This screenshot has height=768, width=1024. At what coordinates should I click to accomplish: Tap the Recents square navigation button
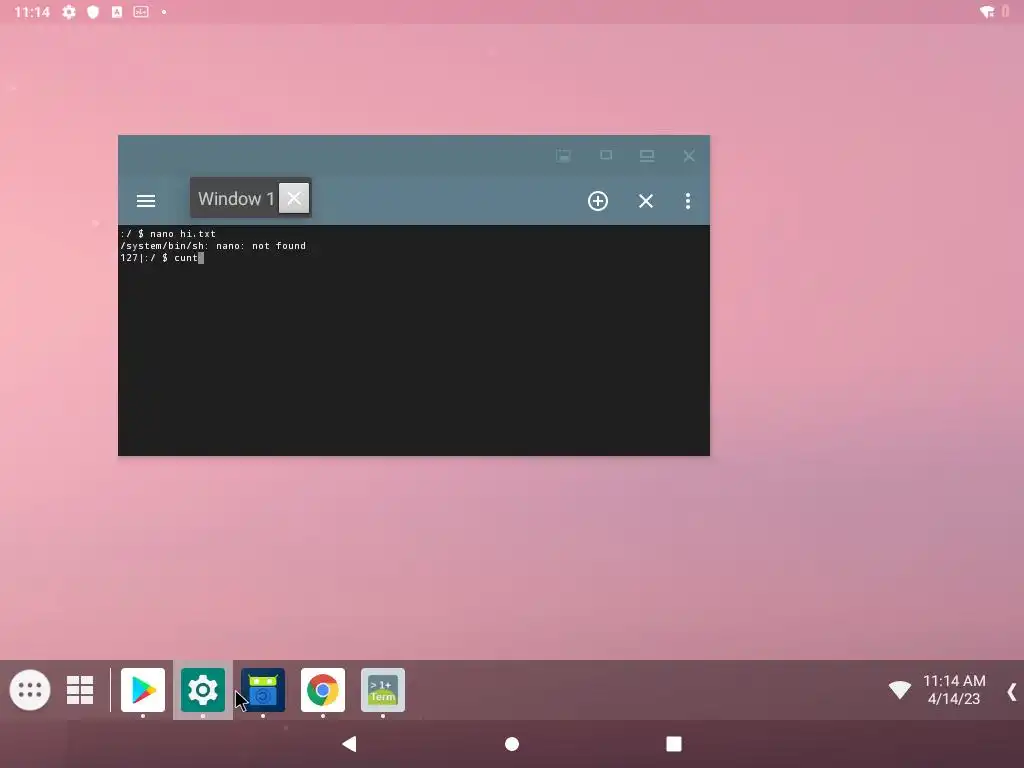[674, 744]
